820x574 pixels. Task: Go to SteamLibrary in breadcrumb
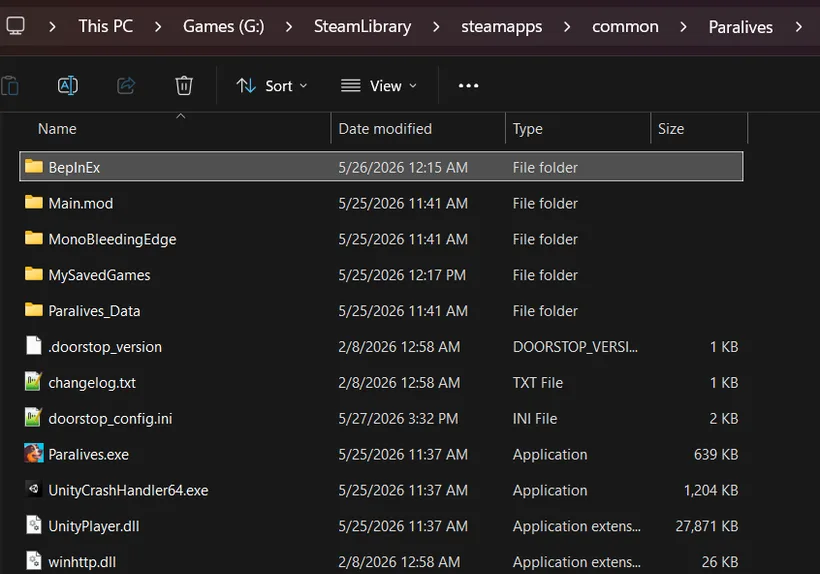[x=362, y=26]
